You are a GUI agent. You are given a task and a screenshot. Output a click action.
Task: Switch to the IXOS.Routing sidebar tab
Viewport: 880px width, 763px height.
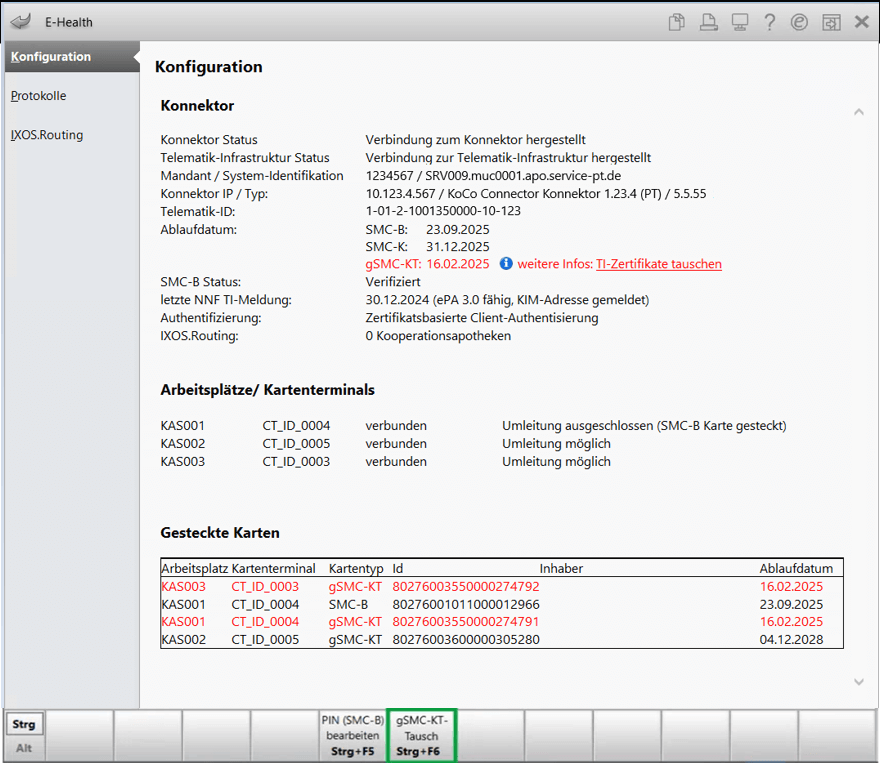[x=47, y=135]
